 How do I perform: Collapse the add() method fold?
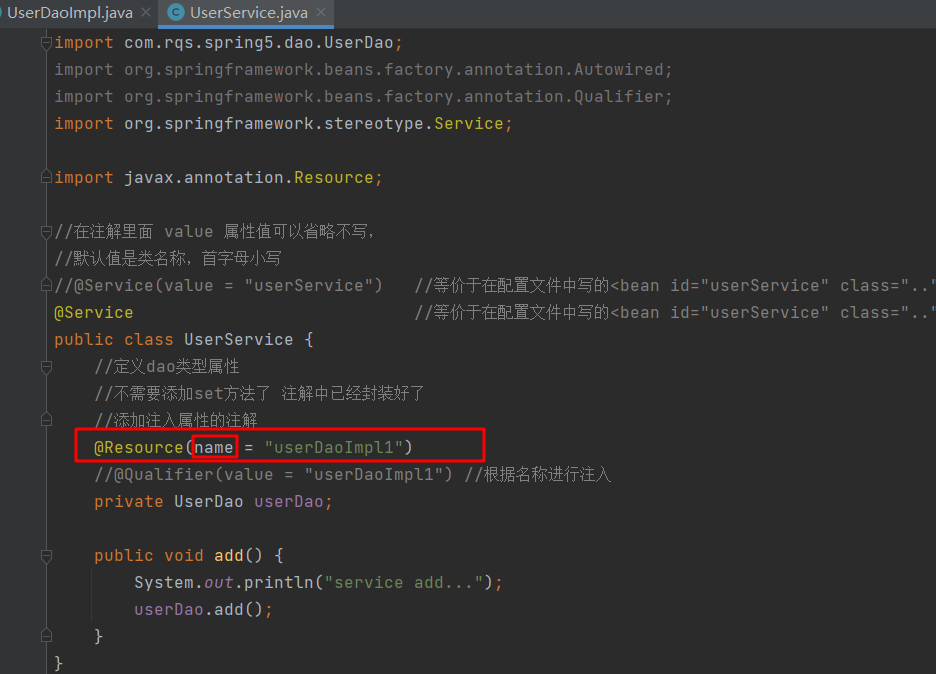click(x=46, y=556)
